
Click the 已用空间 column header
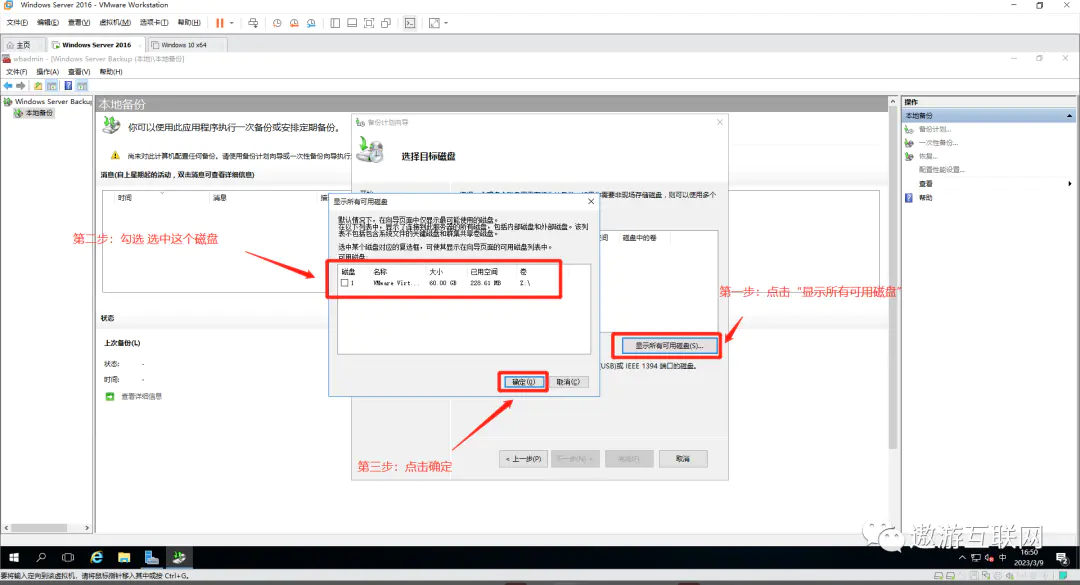point(484,272)
